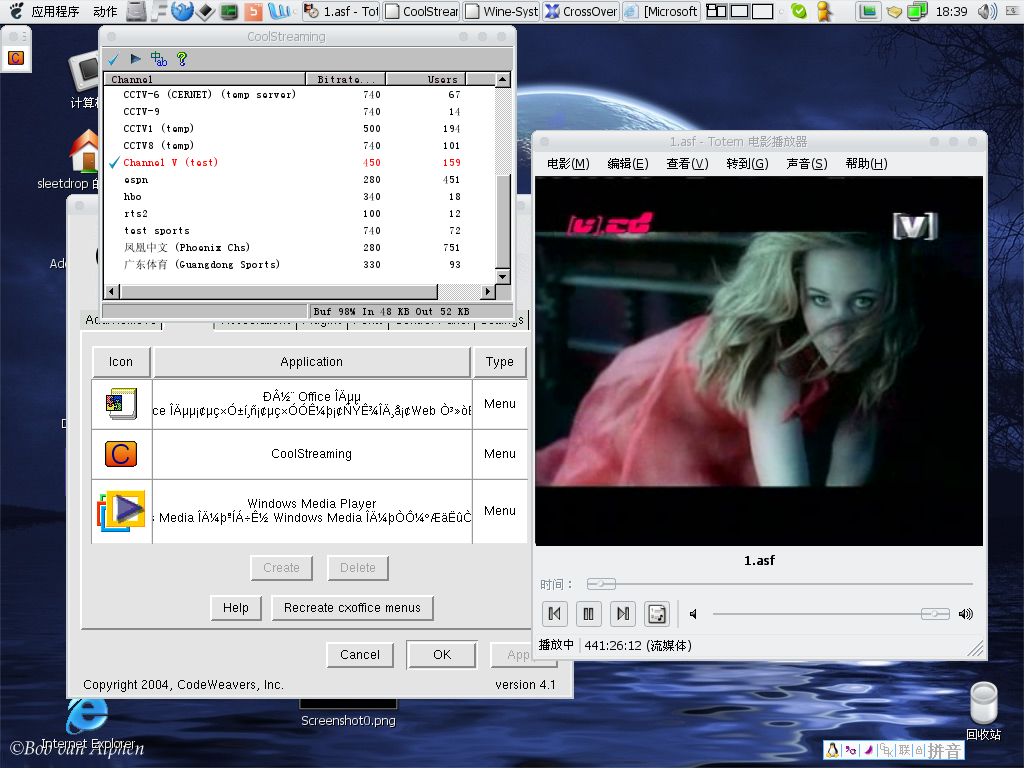The width and height of the screenshot is (1024, 768).
Task: Click the language encoding icon in CoolStreaming toolbar
Action: tap(159, 59)
